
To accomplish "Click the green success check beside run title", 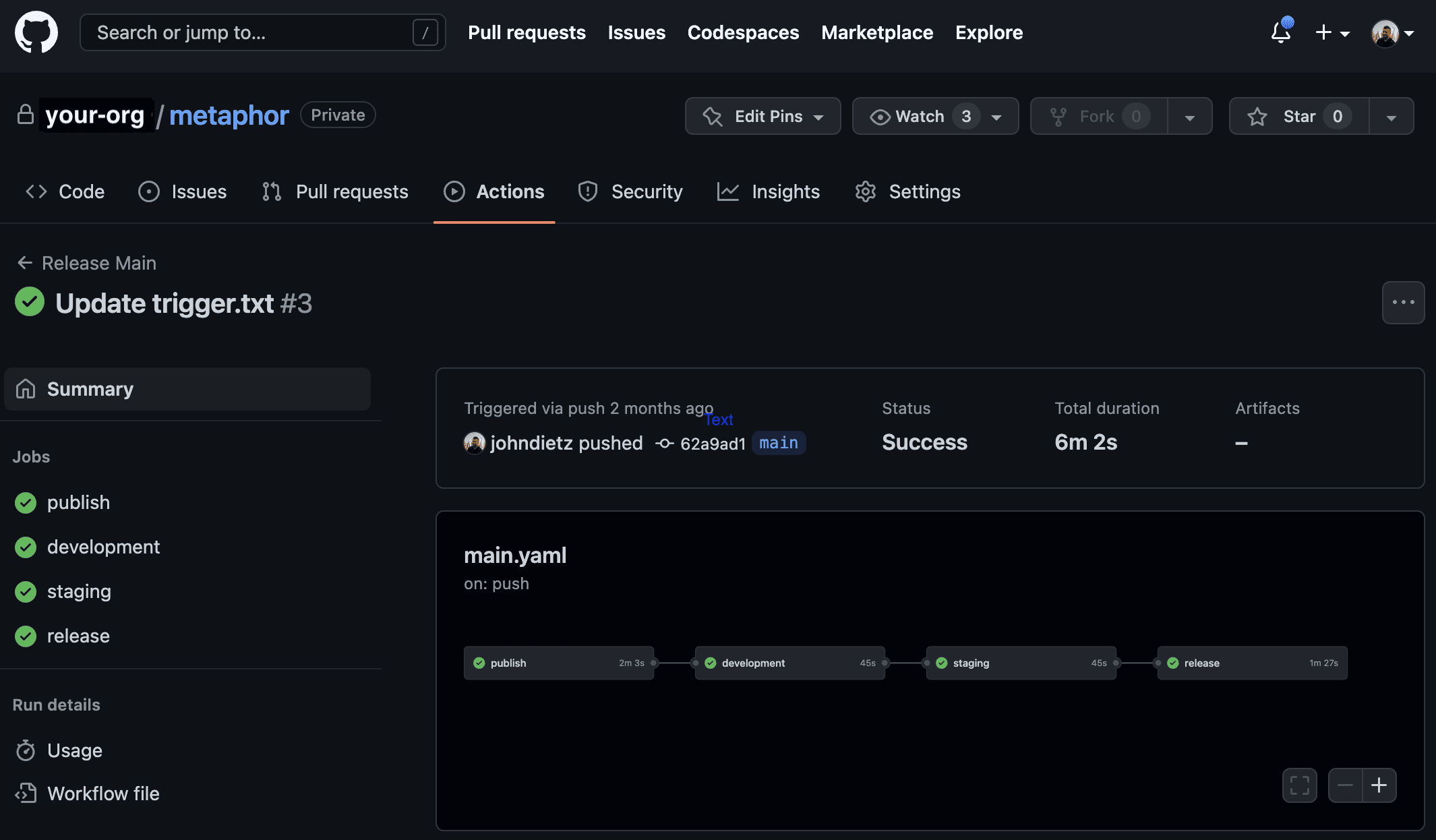I will 30,302.
